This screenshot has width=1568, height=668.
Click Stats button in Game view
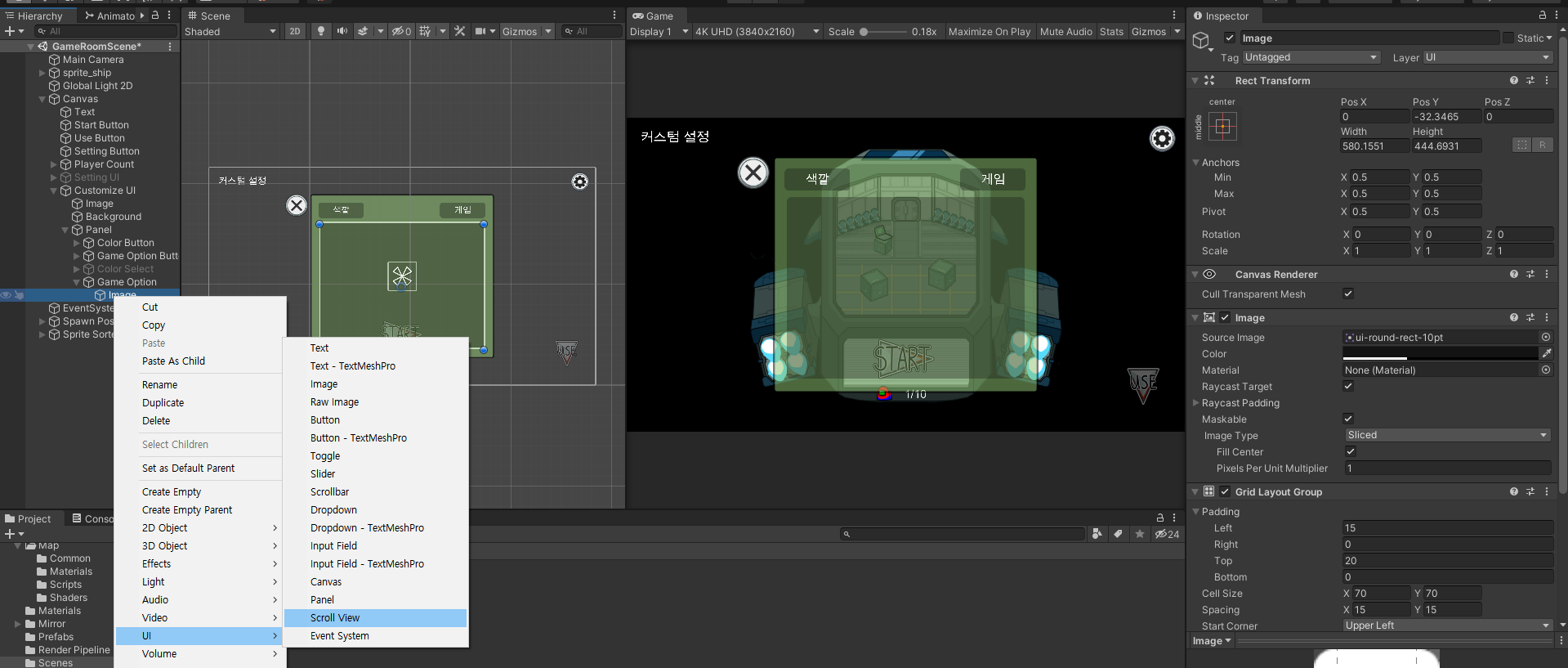click(x=1111, y=31)
